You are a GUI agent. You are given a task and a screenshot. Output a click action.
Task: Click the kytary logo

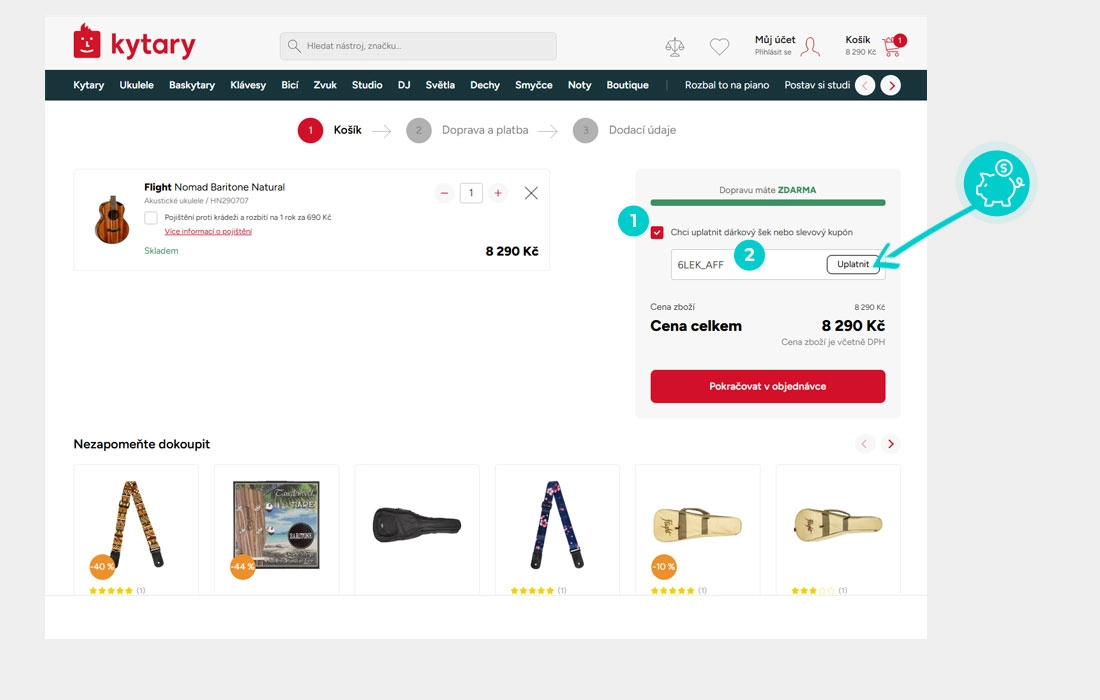click(x=134, y=42)
